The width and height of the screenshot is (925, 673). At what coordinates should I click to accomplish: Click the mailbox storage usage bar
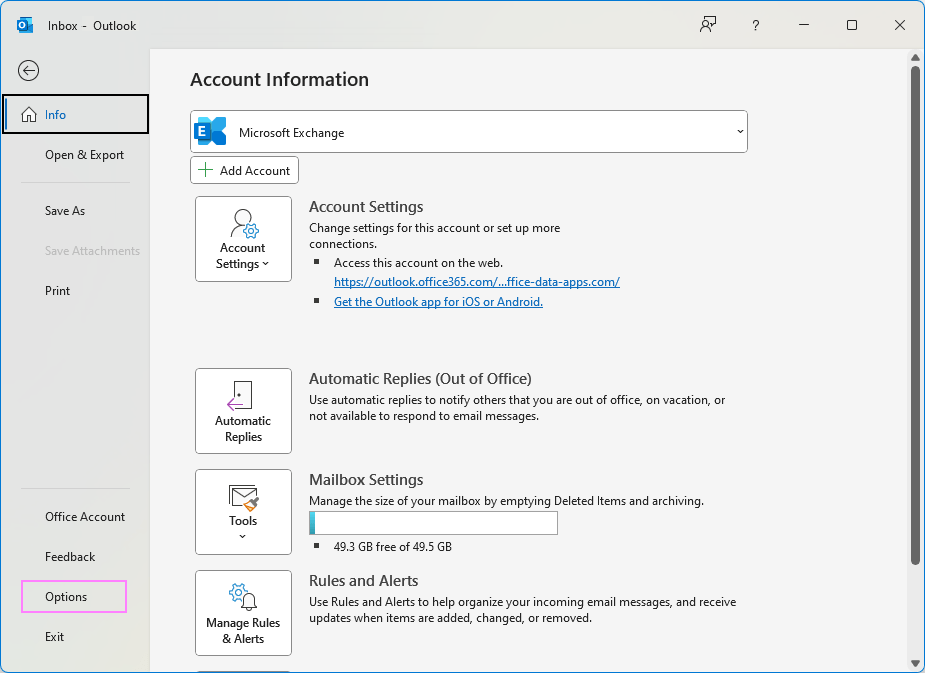point(433,523)
